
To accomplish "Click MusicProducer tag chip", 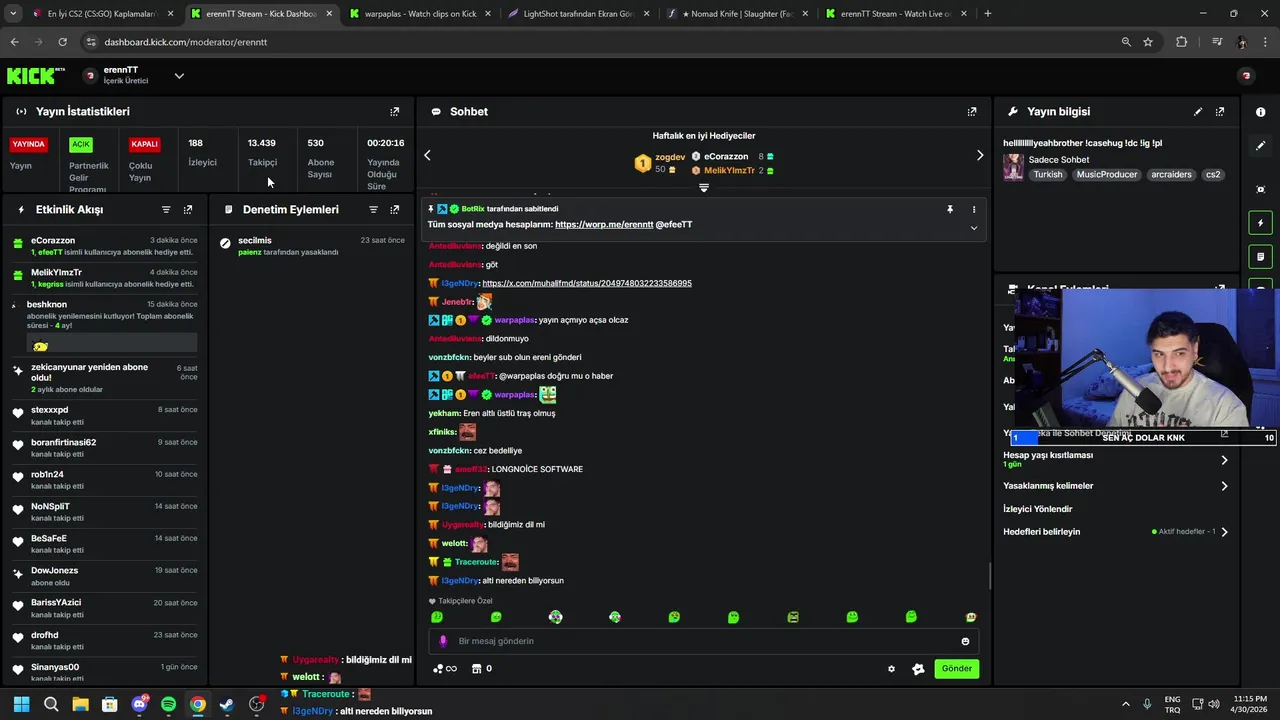I will click(x=1107, y=174).
